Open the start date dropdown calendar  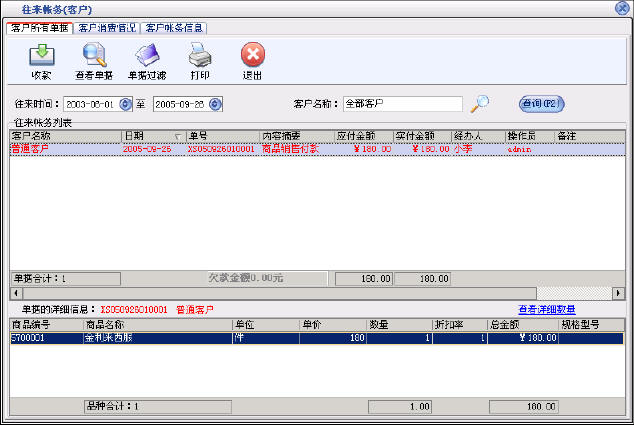point(125,104)
